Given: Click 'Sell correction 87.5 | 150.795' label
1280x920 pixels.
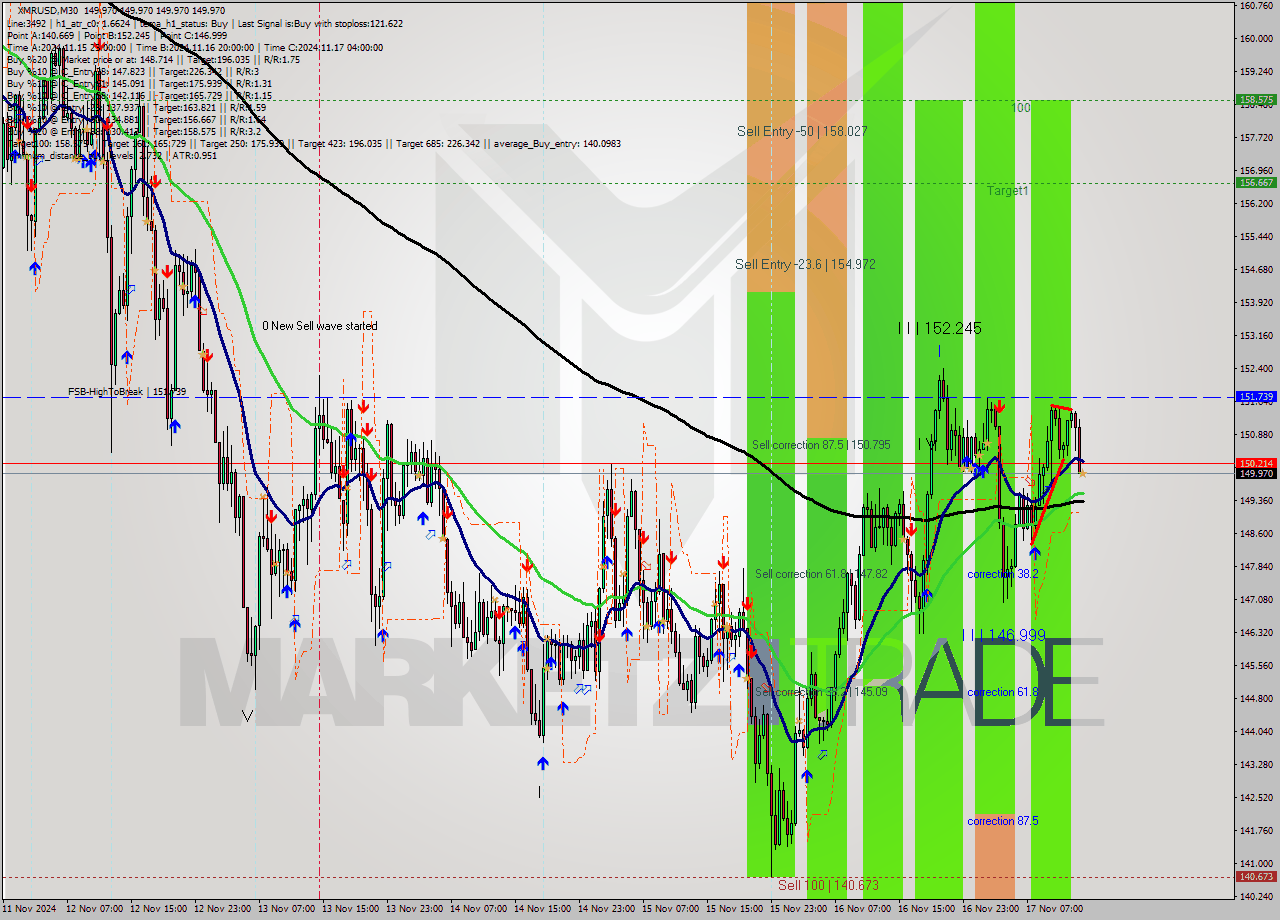Looking at the screenshot, I should [x=821, y=444].
